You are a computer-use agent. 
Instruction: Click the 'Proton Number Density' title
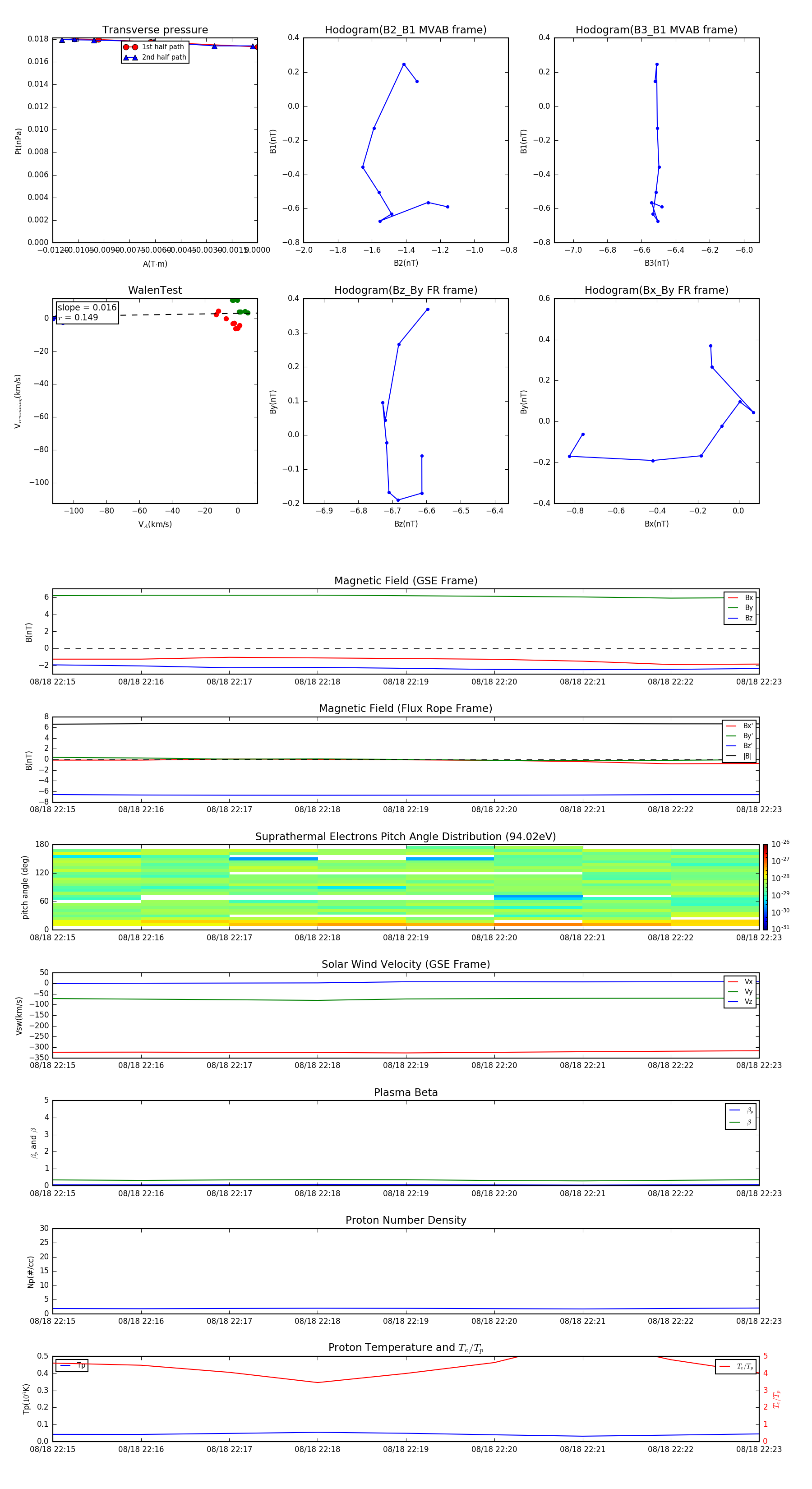point(406,1220)
